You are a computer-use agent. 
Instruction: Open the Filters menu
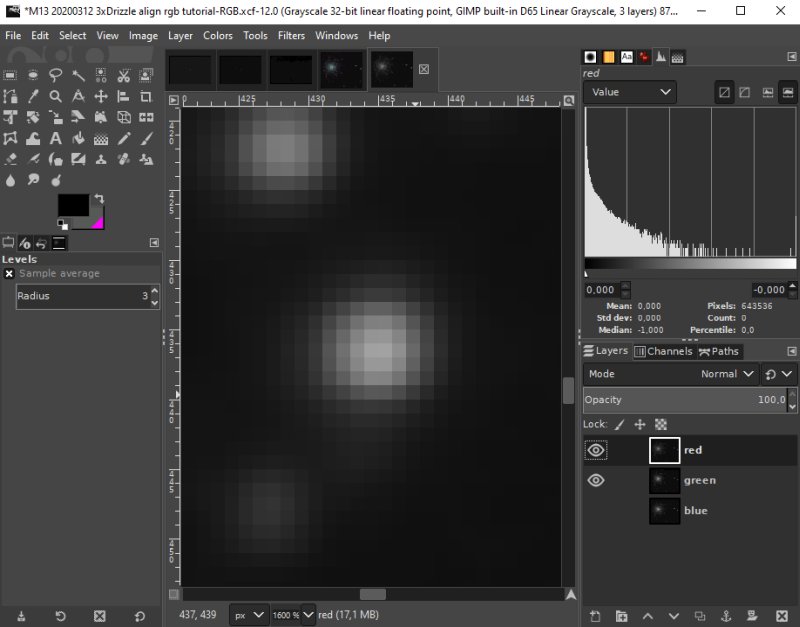[x=291, y=36]
